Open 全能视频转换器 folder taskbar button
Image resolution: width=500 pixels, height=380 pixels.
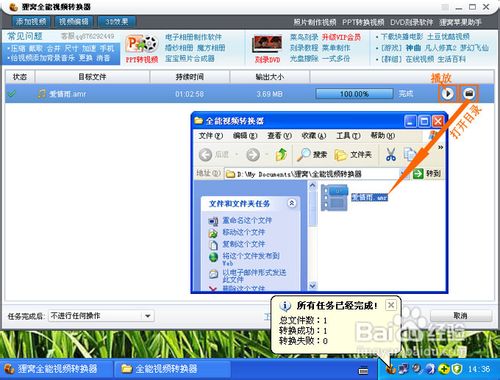click(x=172, y=369)
